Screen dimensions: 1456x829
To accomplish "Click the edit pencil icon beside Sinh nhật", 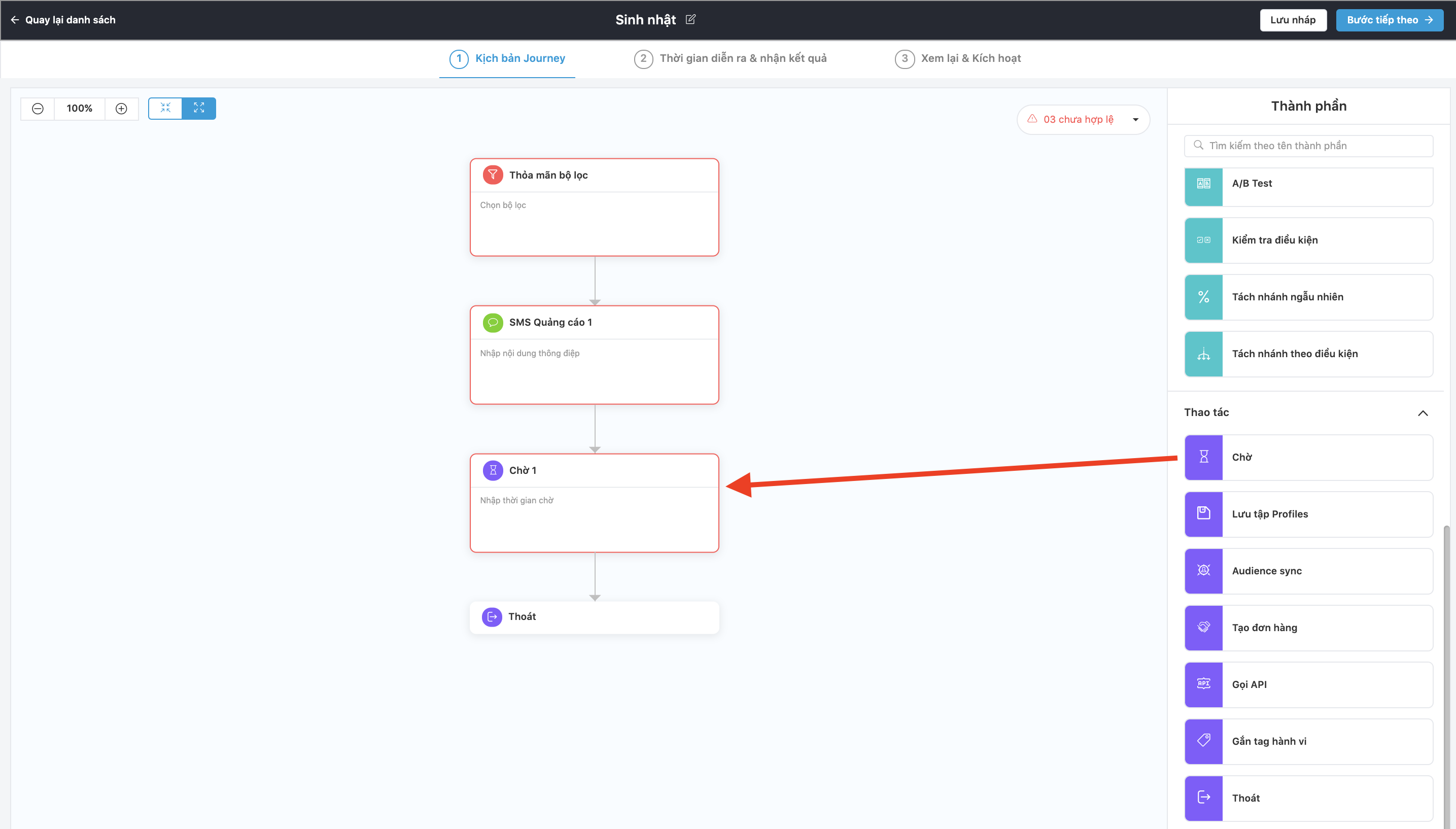I will (690, 19).
